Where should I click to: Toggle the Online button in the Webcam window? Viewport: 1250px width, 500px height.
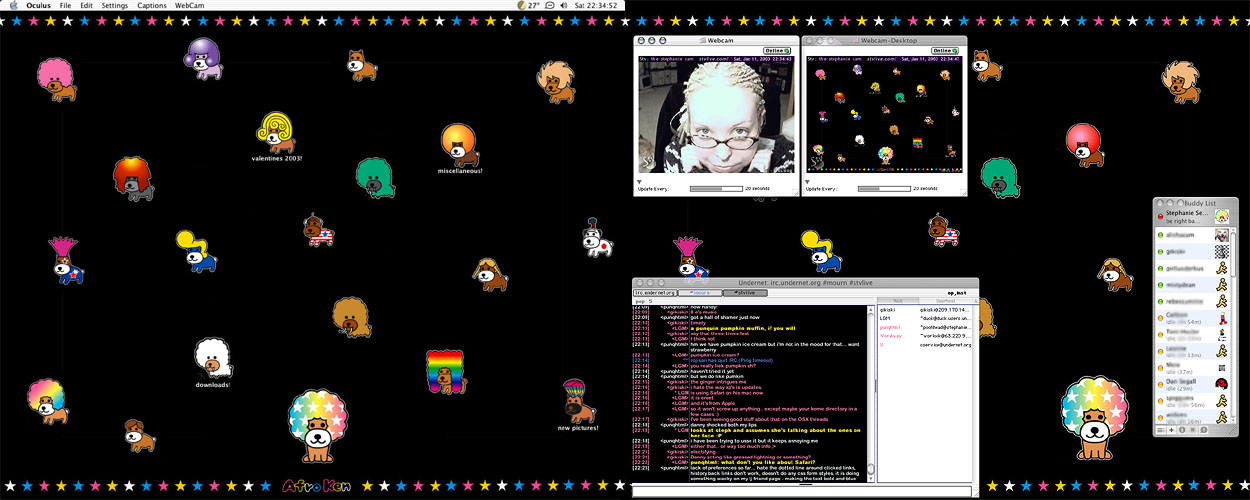[x=776, y=50]
